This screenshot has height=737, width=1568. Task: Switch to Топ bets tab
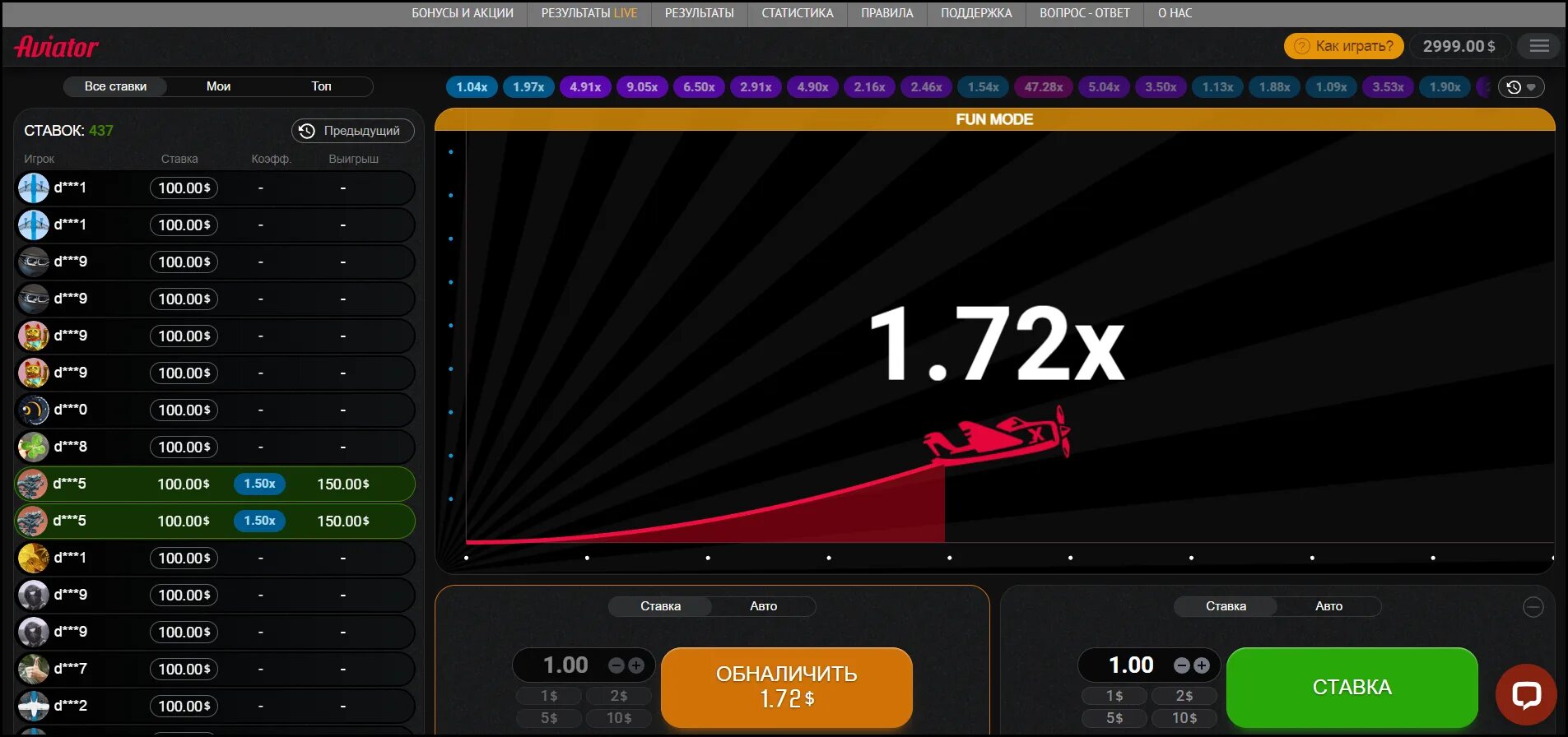coord(321,86)
